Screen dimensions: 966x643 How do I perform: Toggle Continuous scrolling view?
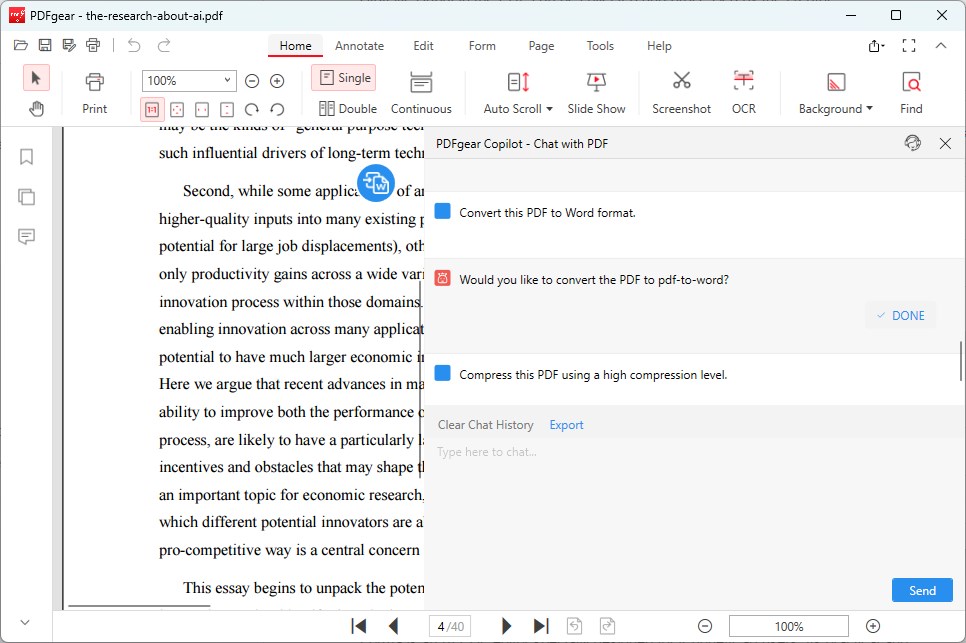(421, 92)
